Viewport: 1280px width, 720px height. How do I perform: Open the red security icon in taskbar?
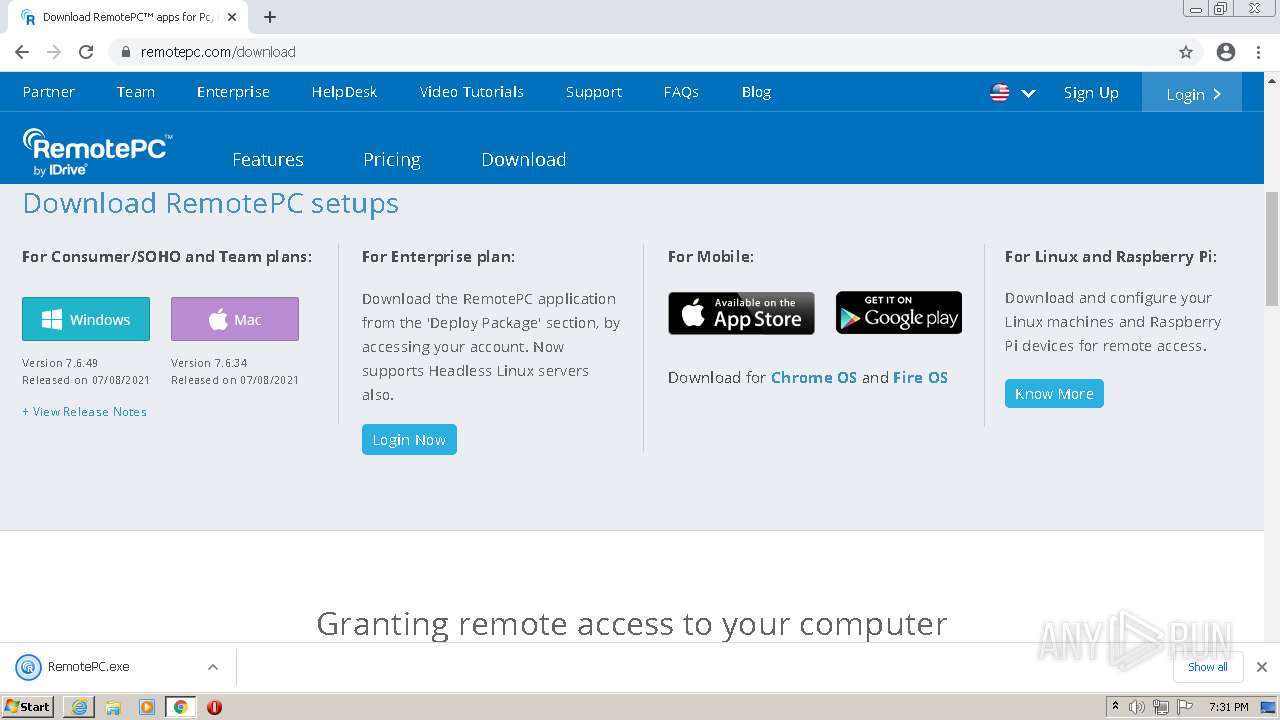pos(214,707)
